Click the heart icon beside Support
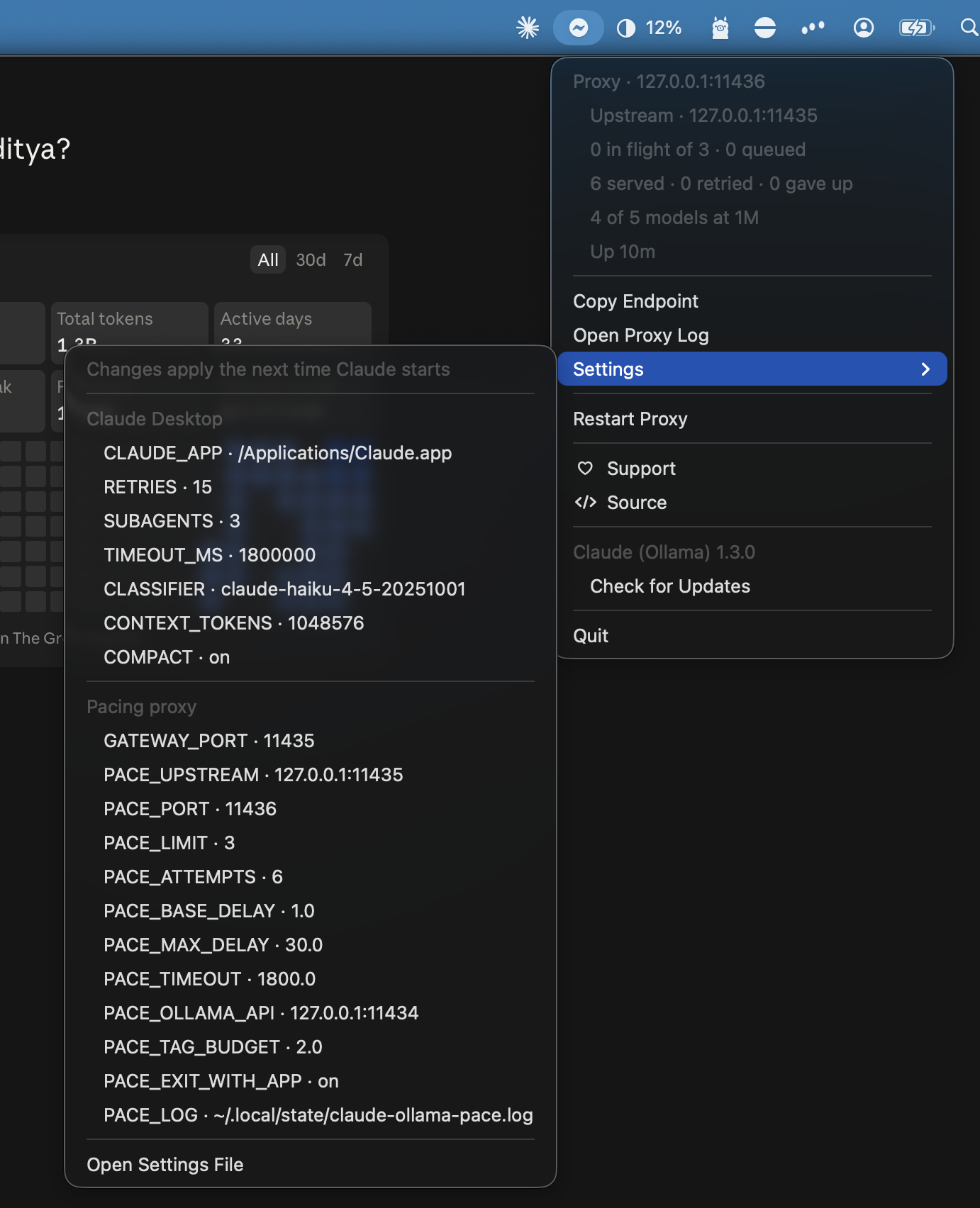Viewport: 980px width, 1208px height. pyautogui.click(x=585, y=468)
